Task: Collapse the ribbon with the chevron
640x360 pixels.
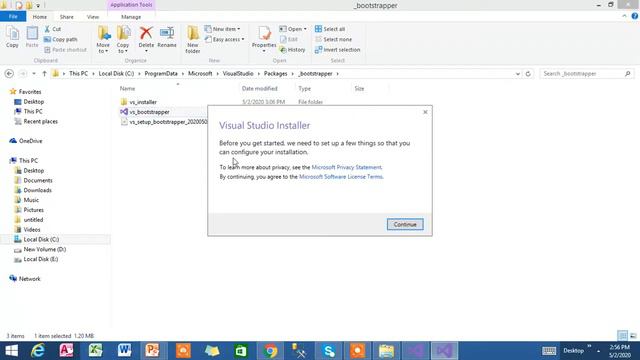Action: tap(624, 16)
